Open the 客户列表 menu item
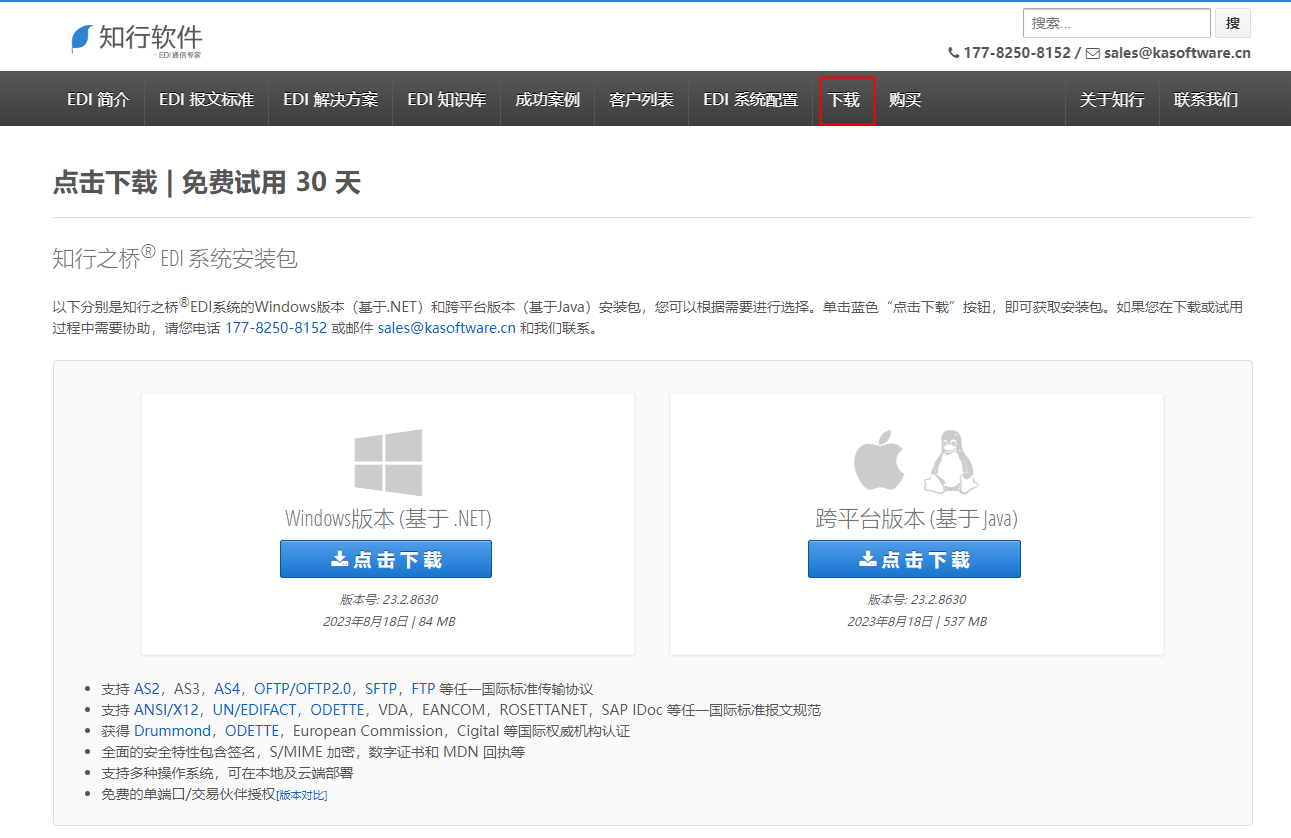The image size is (1291, 838). coord(641,99)
